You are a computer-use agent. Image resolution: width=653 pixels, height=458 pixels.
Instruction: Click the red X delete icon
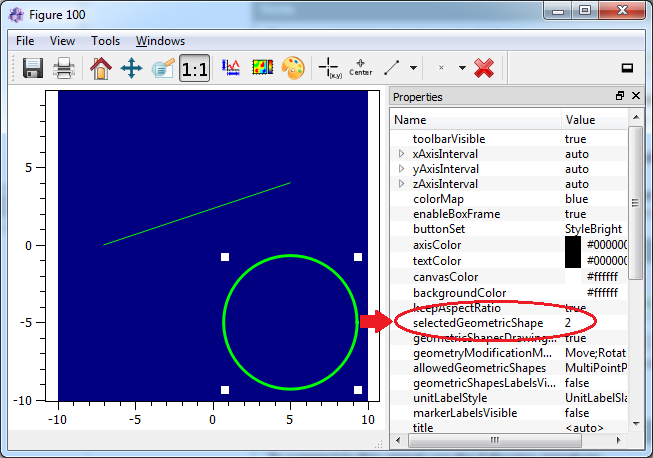tap(484, 68)
